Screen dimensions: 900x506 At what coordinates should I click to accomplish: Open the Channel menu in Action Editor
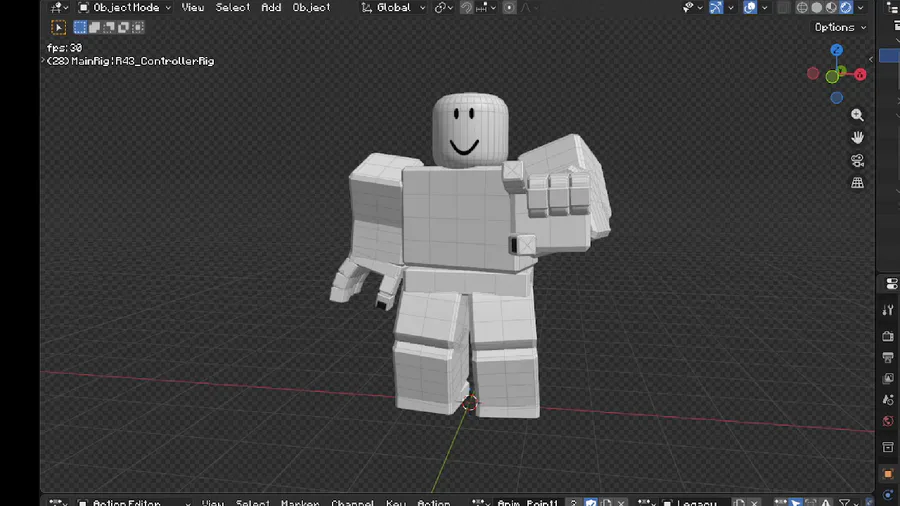(x=352, y=503)
